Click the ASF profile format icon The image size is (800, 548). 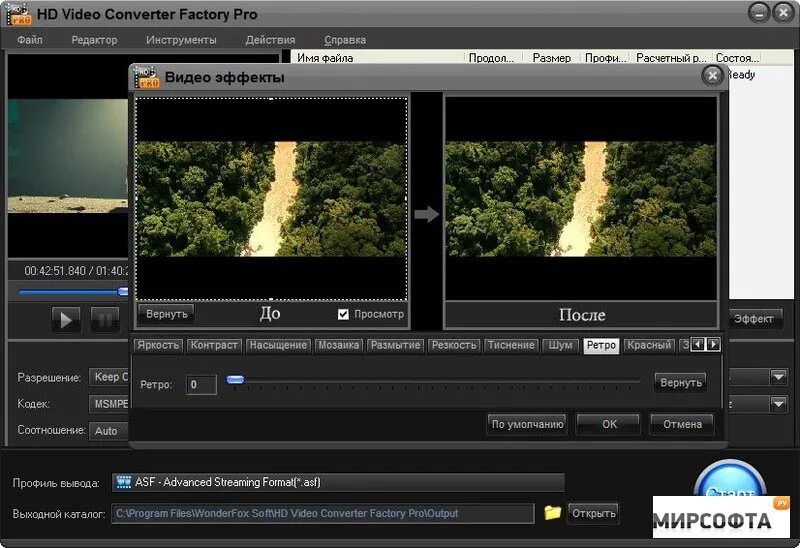[123, 482]
